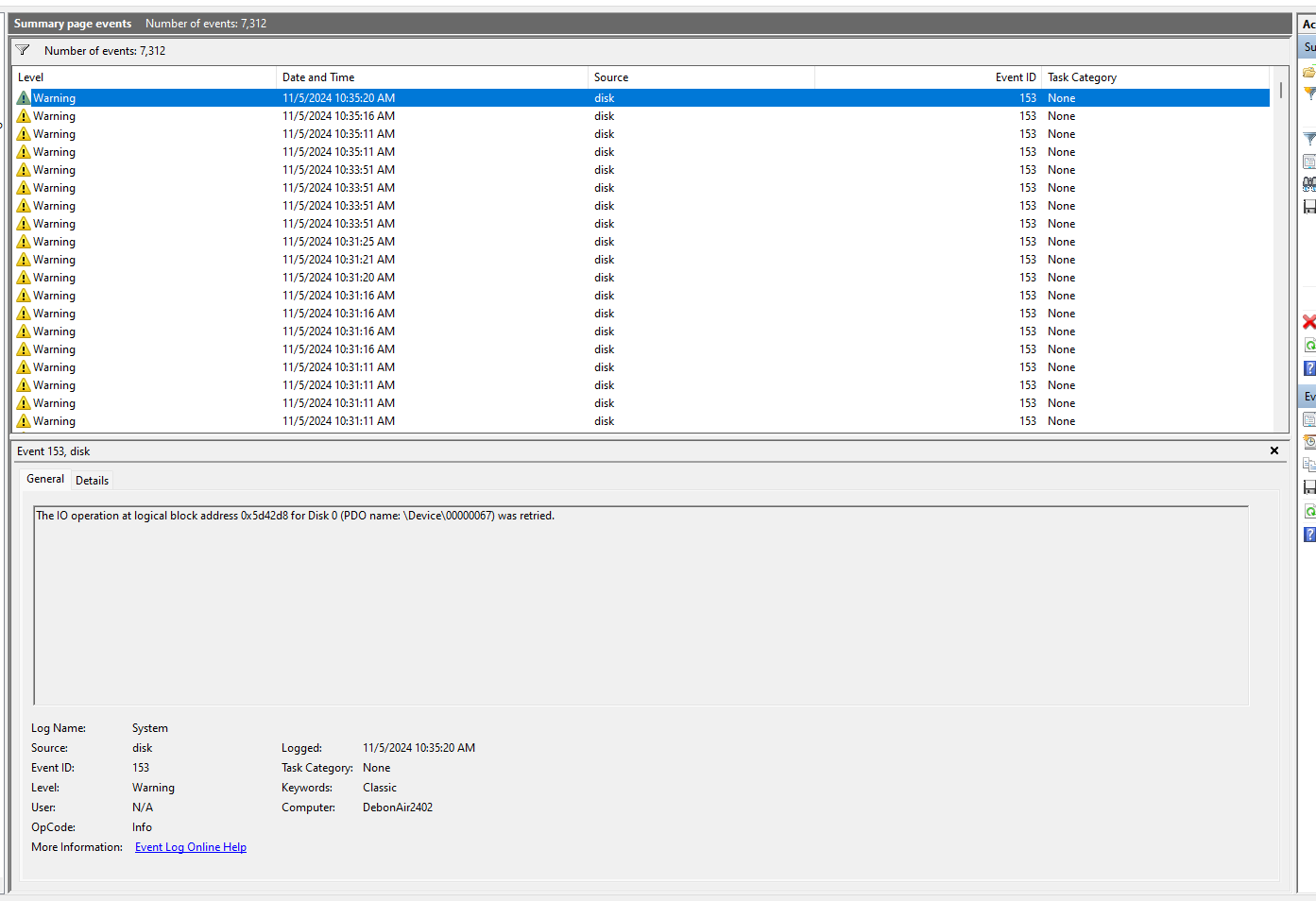Click the clock attach-task icon in Actions pane
The width and height of the screenshot is (1316, 901).
1309,441
